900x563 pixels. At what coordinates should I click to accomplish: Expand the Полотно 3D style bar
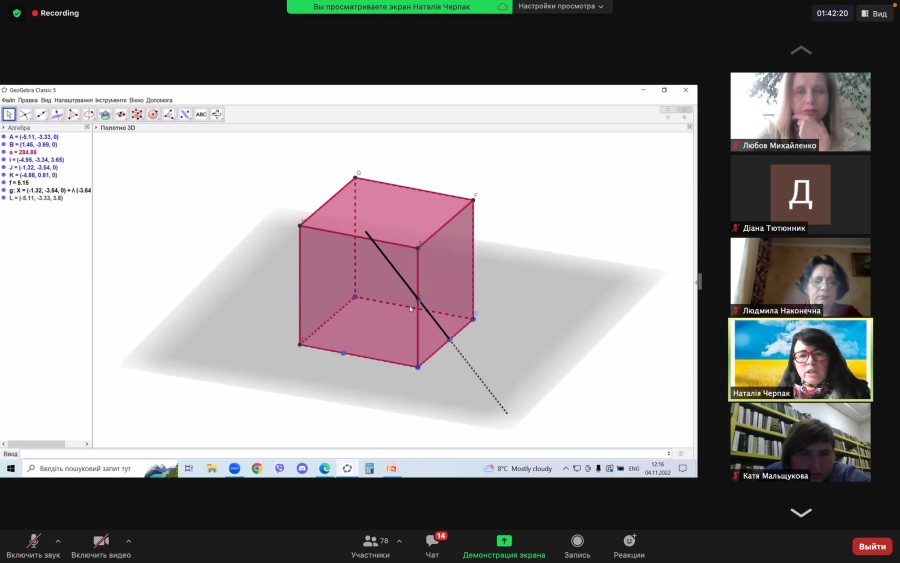pos(96,127)
